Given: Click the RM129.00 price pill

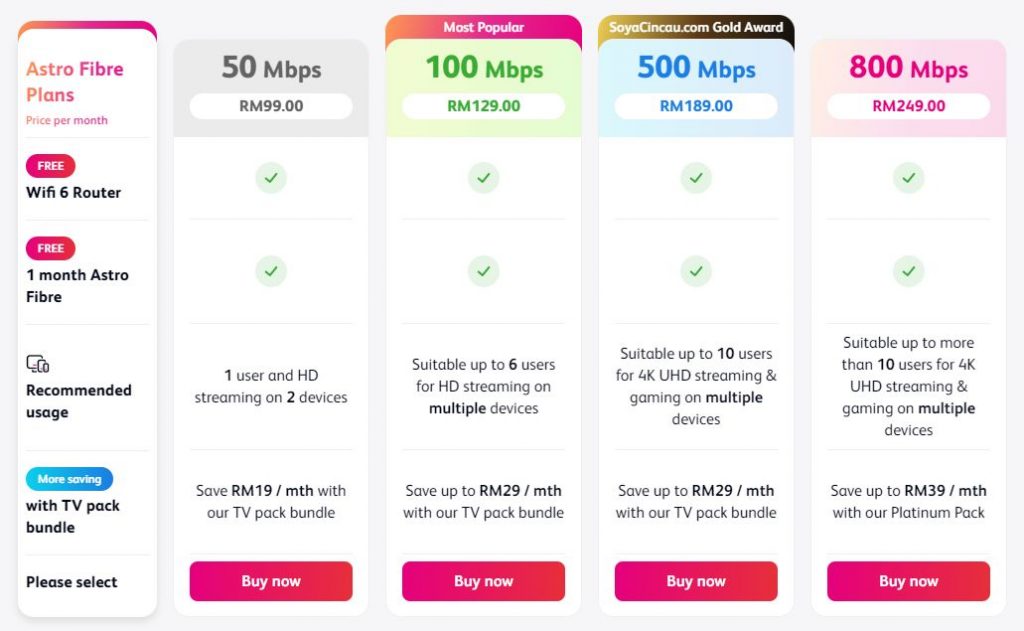Looking at the screenshot, I should [483, 106].
